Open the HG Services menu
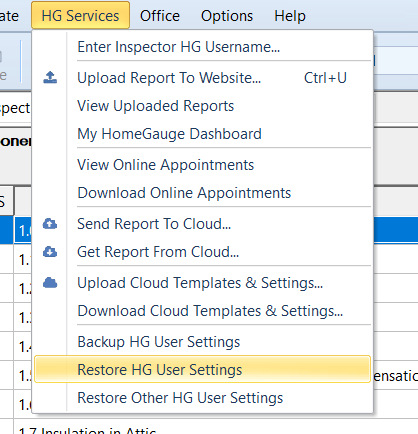418x434 pixels. 80,16
